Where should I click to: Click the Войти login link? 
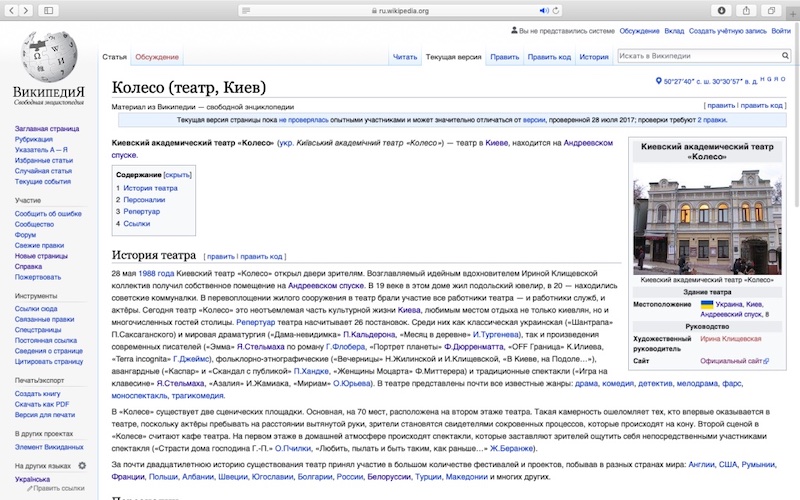tap(781, 31)
